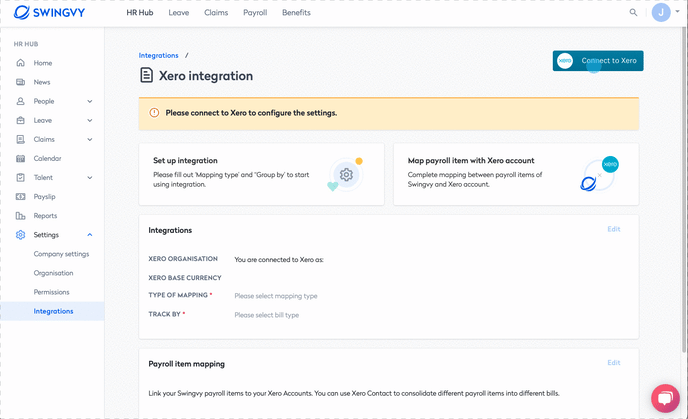
Task: Go to Permissions in sidebar
Action: point(51,292)
